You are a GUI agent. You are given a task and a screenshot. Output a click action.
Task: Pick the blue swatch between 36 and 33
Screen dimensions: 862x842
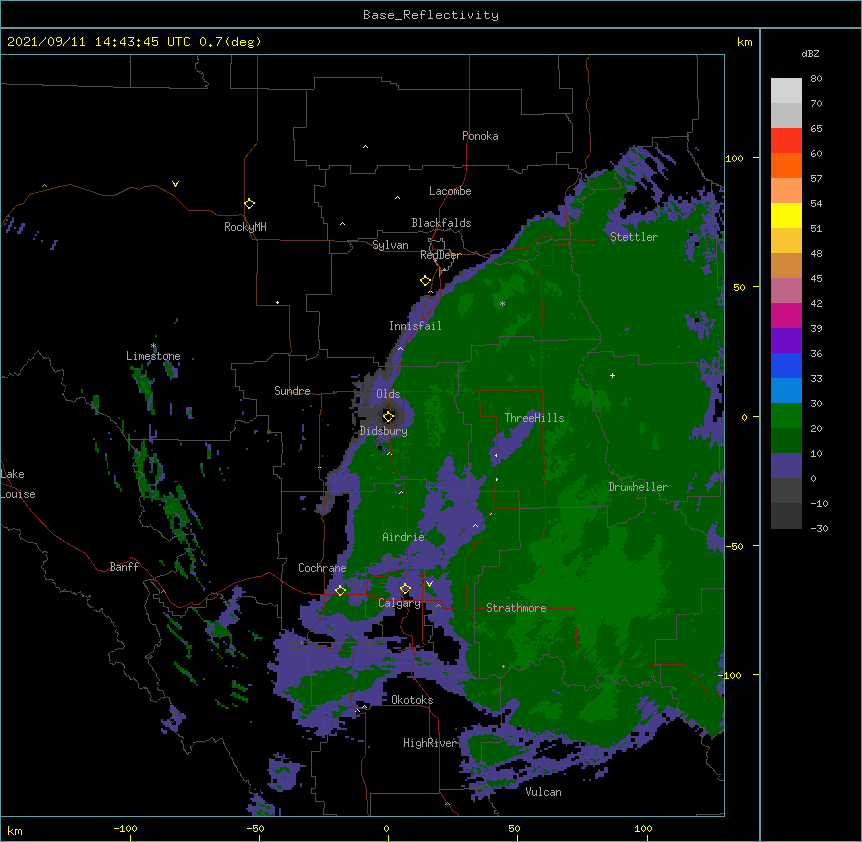coord(786,365)
